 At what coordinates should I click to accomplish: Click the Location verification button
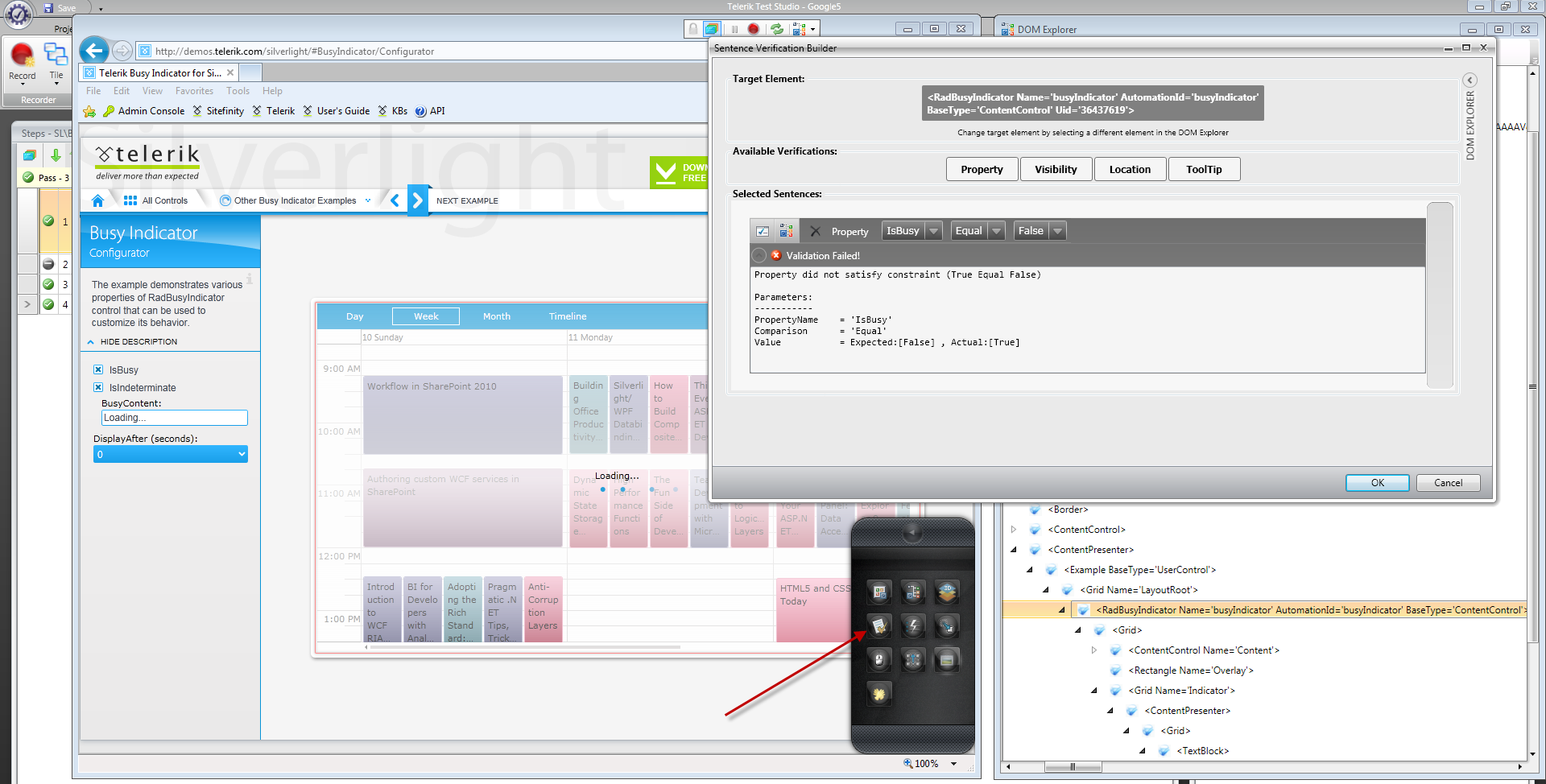pyautogui.click(x=1130, y=169)
